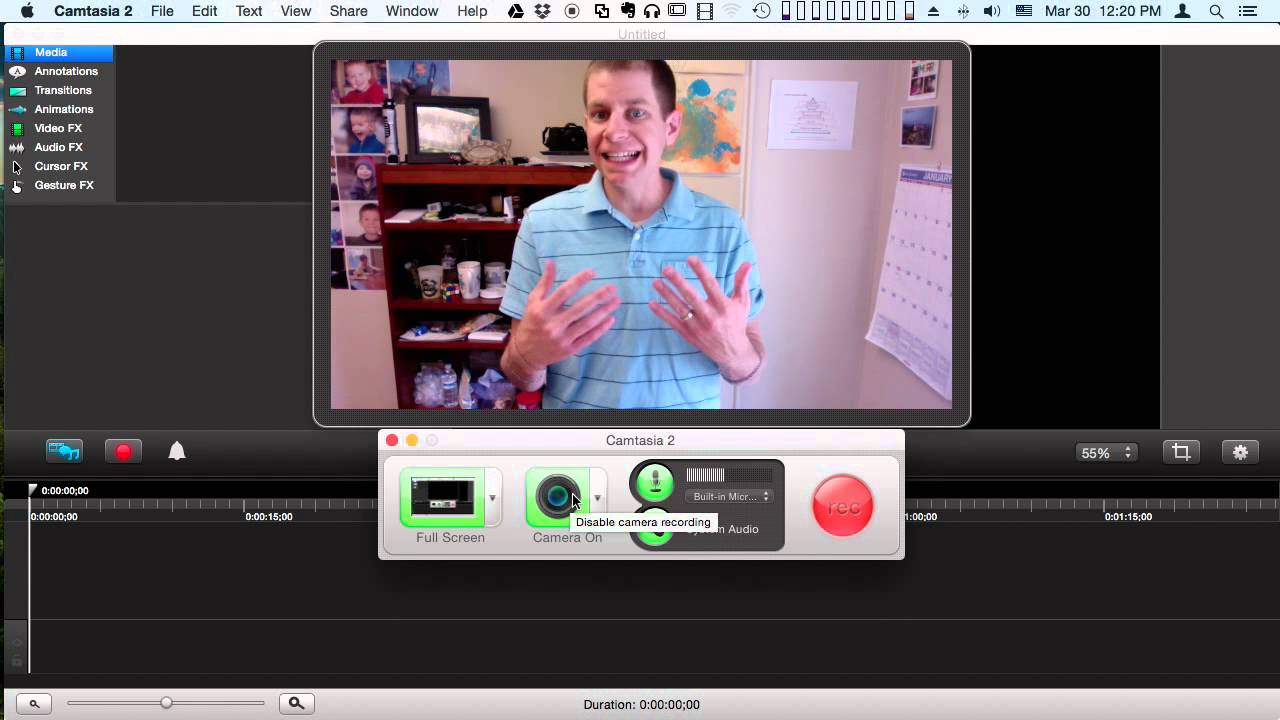Open the Gesture FX panel
Image resolution: width=1280 pixels, height=720 pixels.
point(58,185)
